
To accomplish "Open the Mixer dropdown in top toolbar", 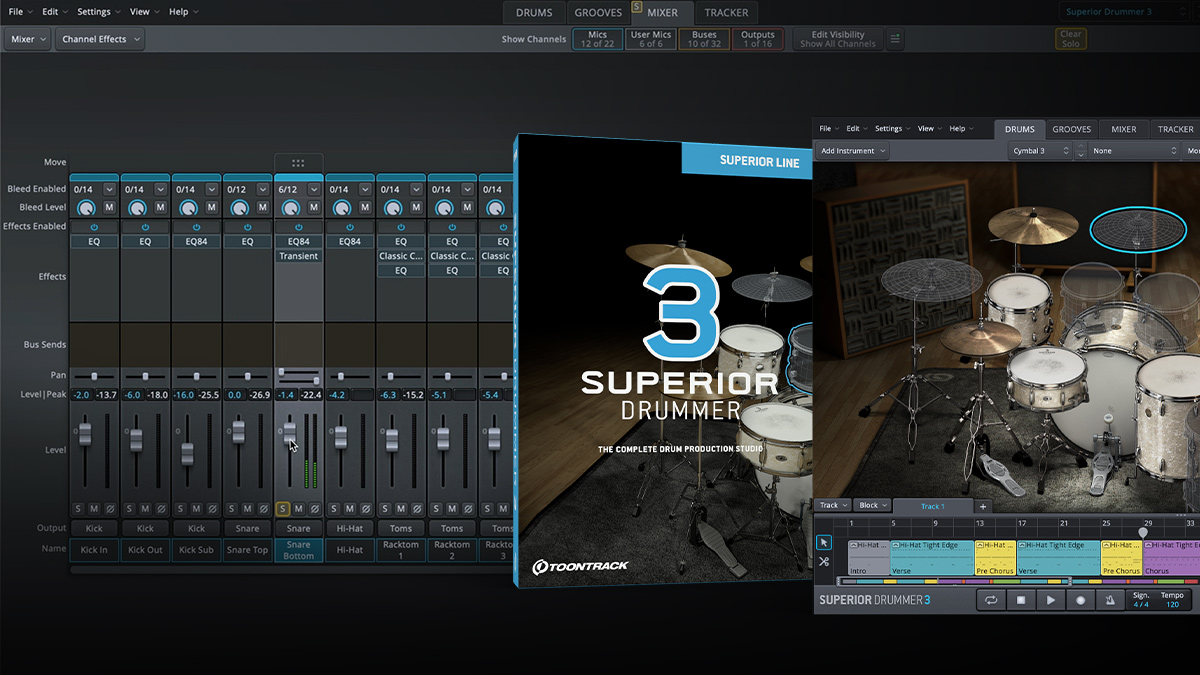I will 28,39.
